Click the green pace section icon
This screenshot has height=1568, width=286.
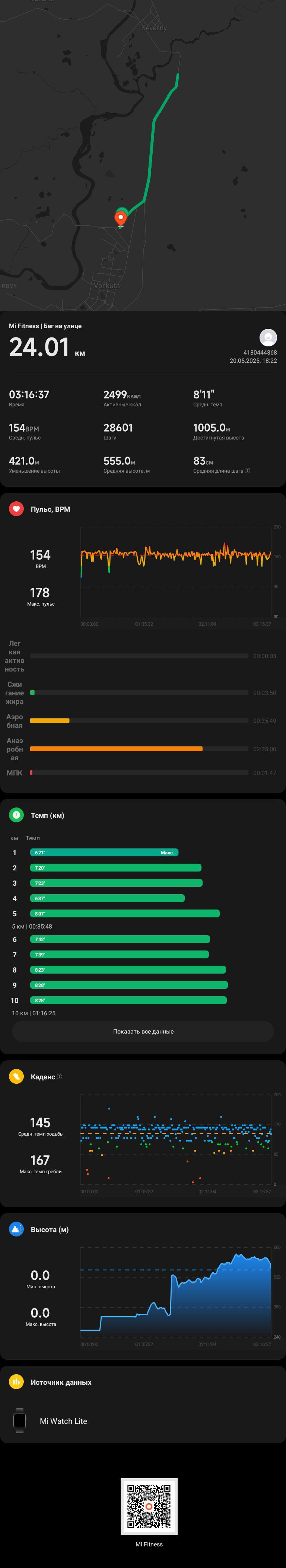tap(16, 815)
